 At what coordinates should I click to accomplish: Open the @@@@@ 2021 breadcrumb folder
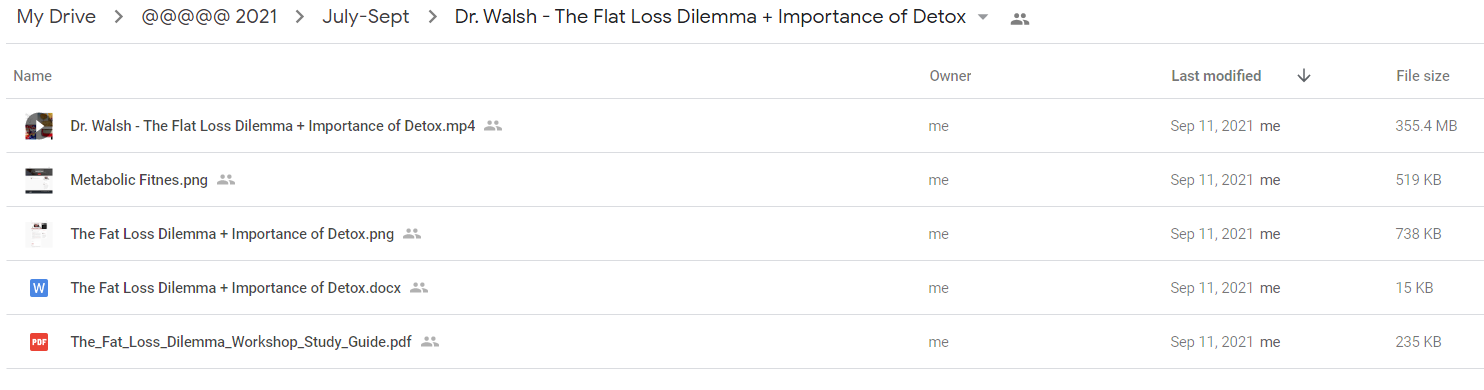click(210, 18)
